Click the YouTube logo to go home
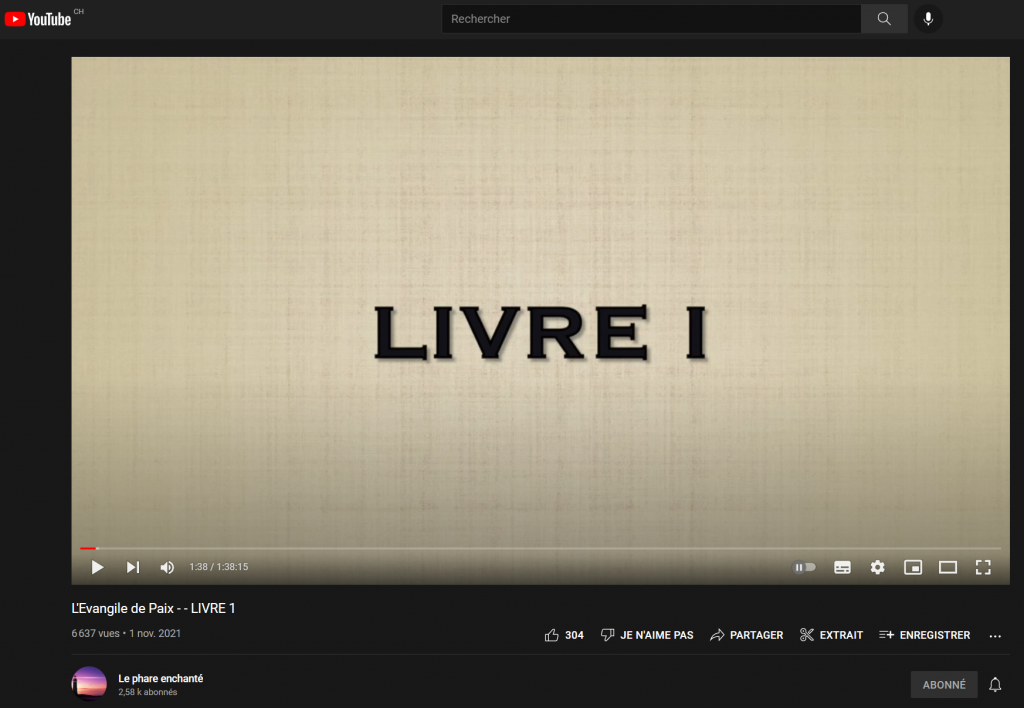Image resolution: width=1024 pixels, height=708 pixels. point(42,19)
